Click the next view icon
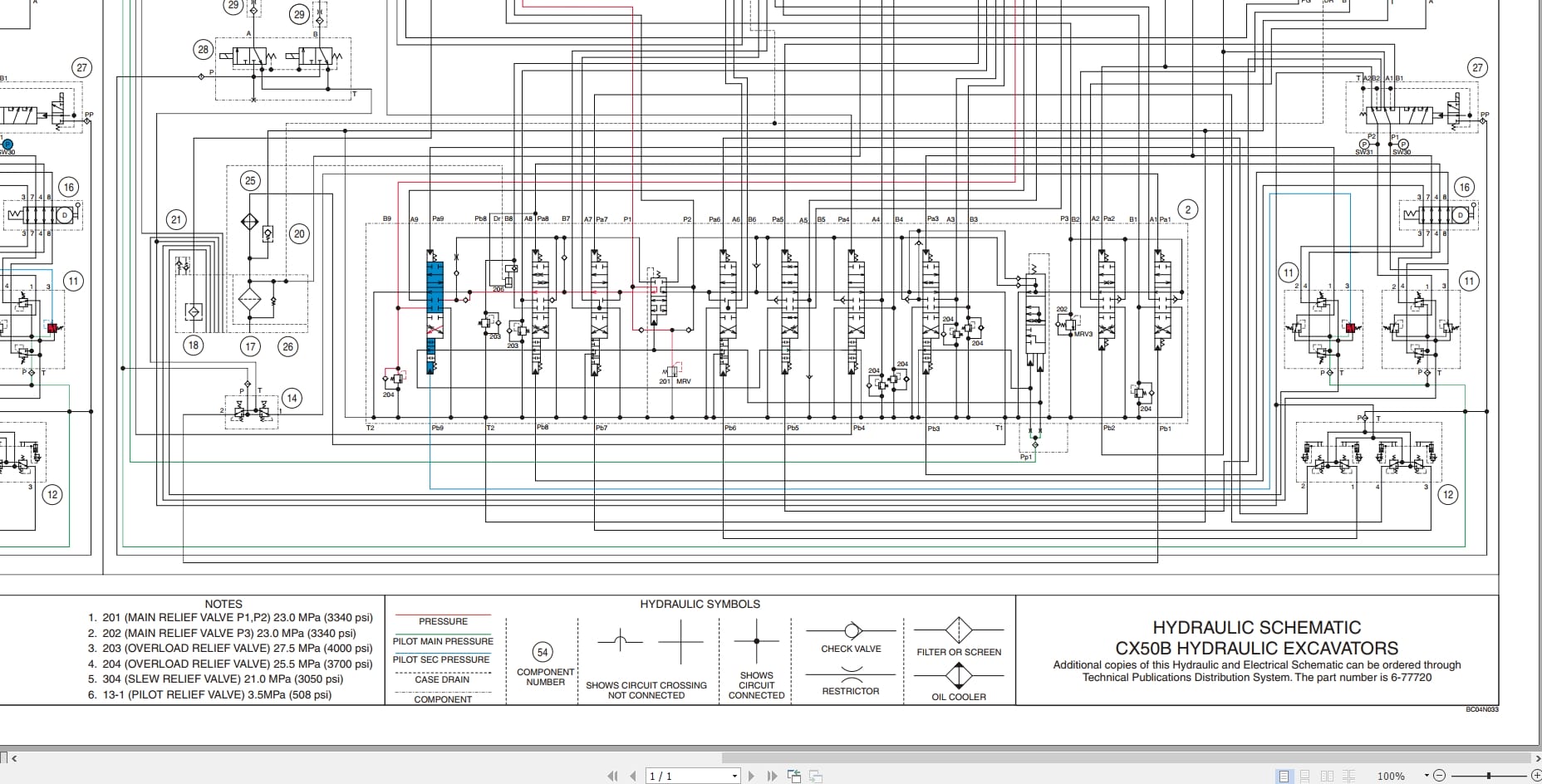Screen dimensions: 1542x784 click(816, 775)
